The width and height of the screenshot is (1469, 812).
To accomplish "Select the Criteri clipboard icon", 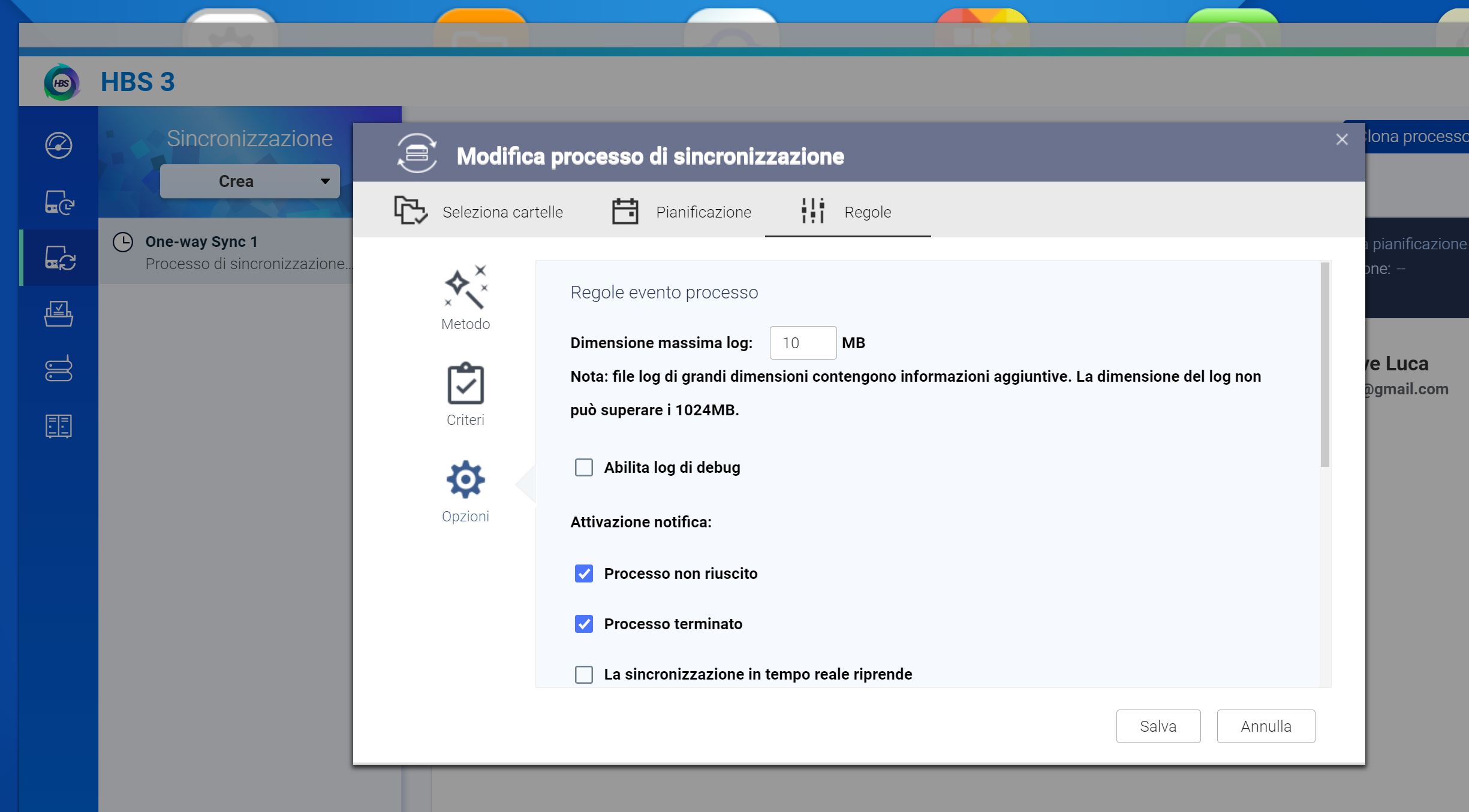I will pos(465,384).
